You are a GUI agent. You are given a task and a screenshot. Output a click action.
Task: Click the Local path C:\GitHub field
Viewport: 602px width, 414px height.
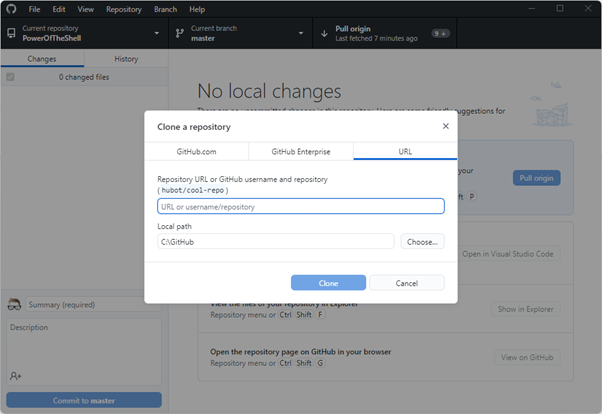tap(276, 242)
